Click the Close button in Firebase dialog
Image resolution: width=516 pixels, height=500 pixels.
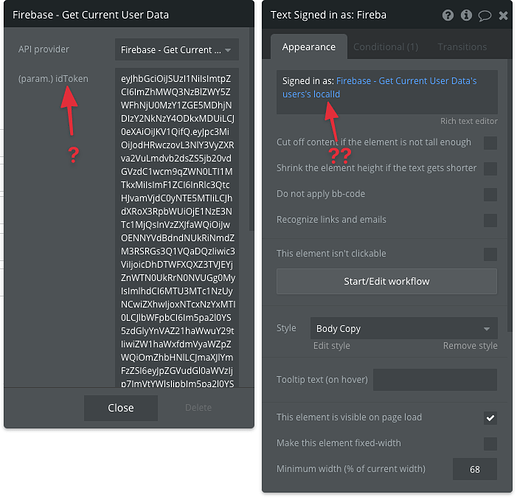coord(121,408)
